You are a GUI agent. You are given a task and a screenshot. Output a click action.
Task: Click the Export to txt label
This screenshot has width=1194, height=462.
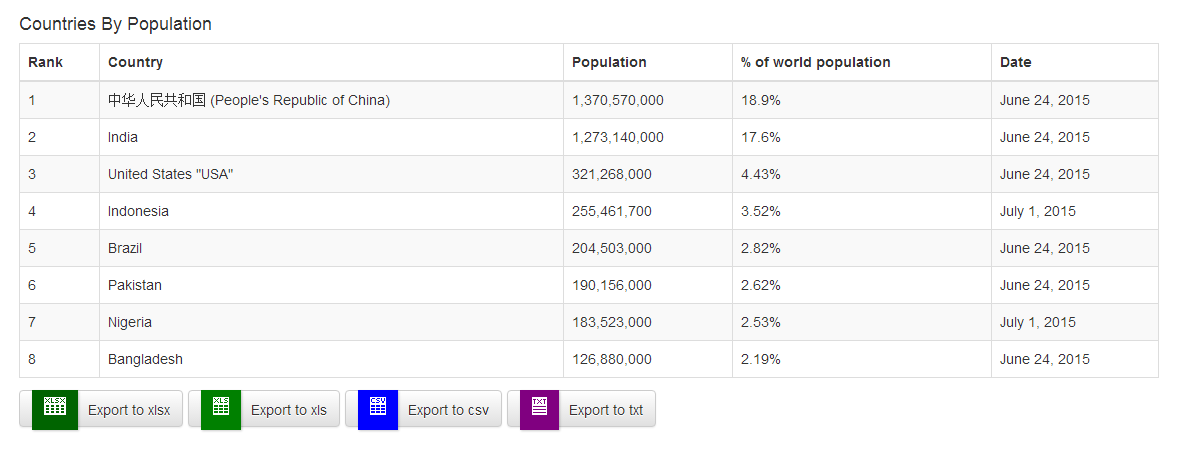[606, 410]
